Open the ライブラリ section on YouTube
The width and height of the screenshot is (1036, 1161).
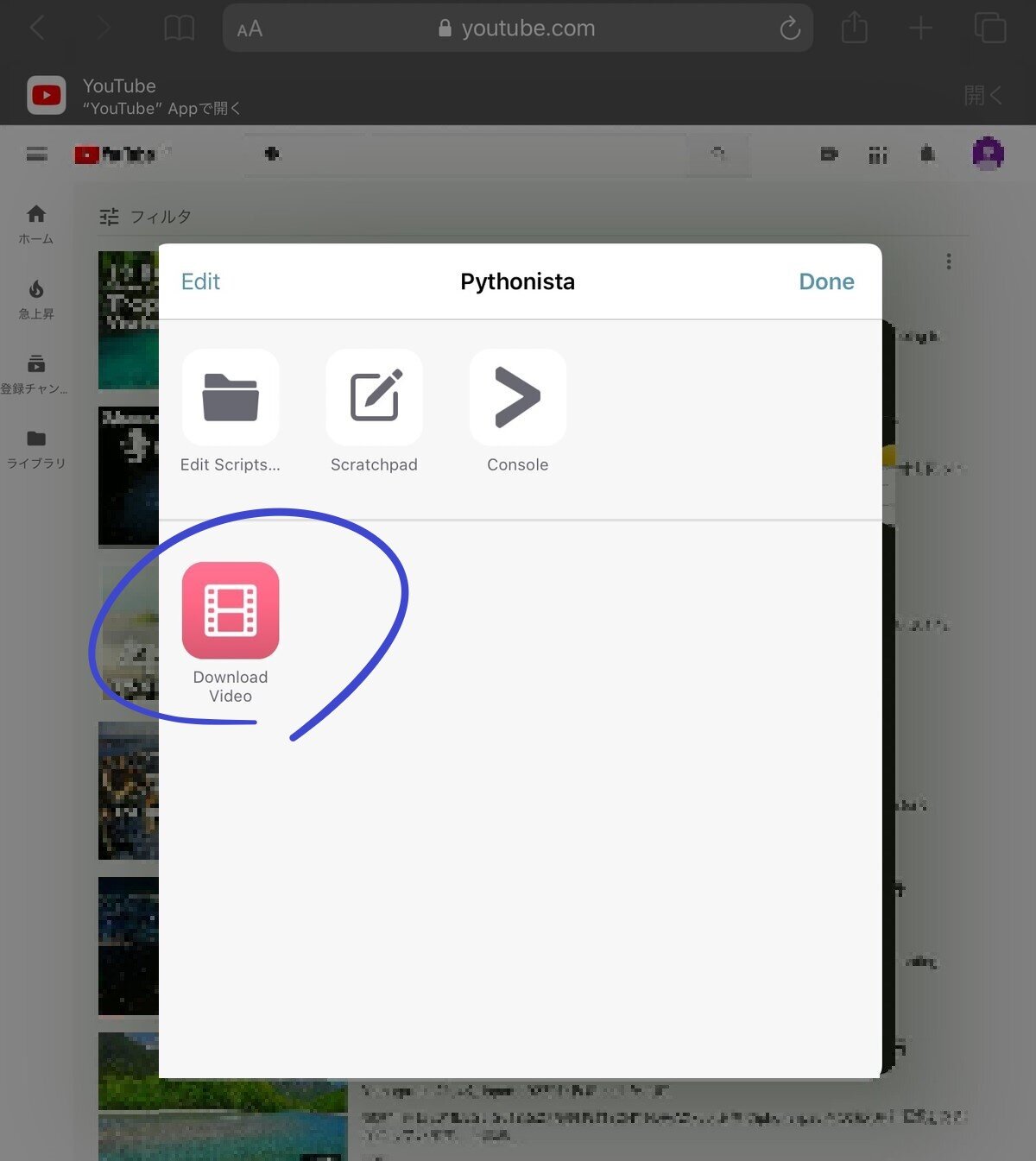35,449
